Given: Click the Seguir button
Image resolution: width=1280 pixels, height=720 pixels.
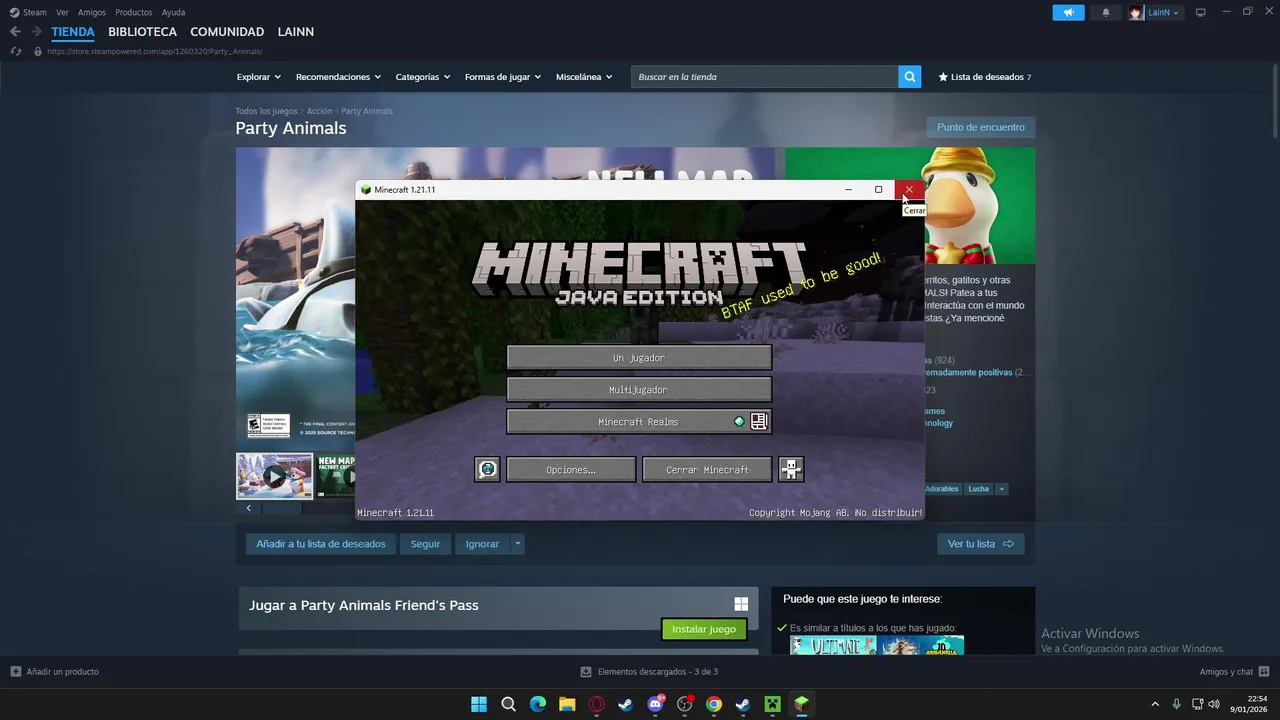Looking at the screenshot, I should pyautogui.click(x=425, y=544).
